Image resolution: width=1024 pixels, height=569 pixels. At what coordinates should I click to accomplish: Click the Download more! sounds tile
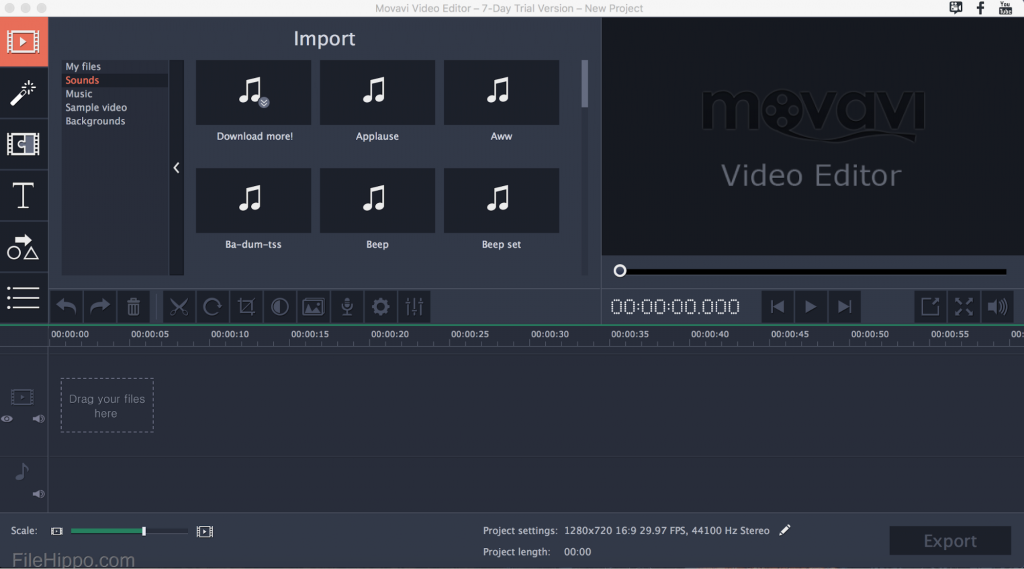253,93
